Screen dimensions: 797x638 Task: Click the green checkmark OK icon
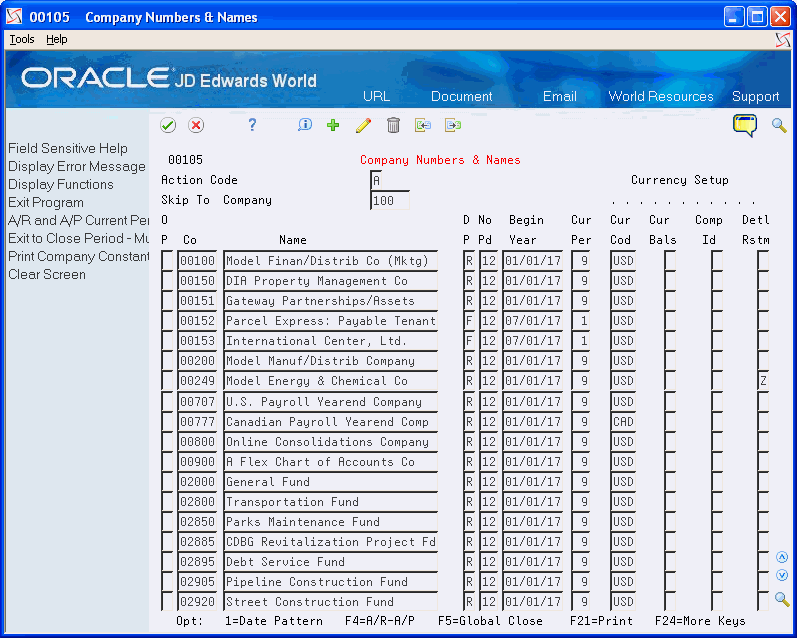[168, 125]
